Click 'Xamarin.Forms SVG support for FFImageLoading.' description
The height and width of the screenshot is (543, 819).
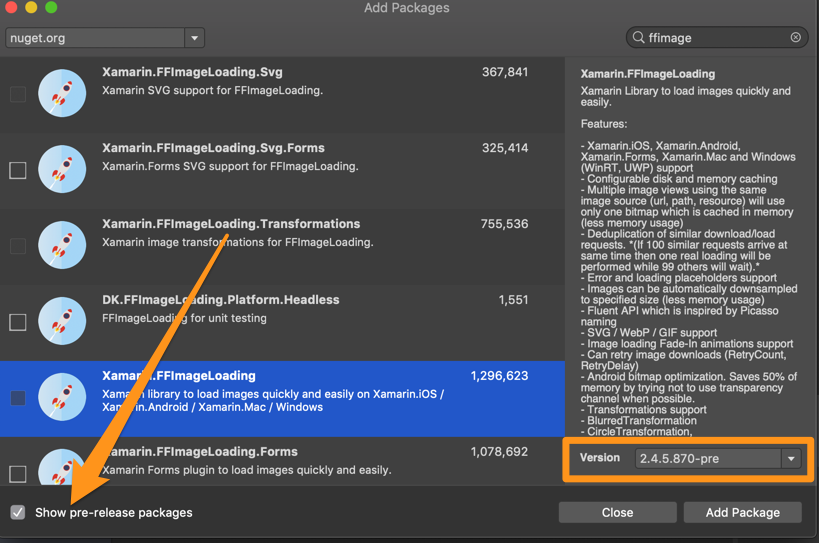(x=230, y=166)
